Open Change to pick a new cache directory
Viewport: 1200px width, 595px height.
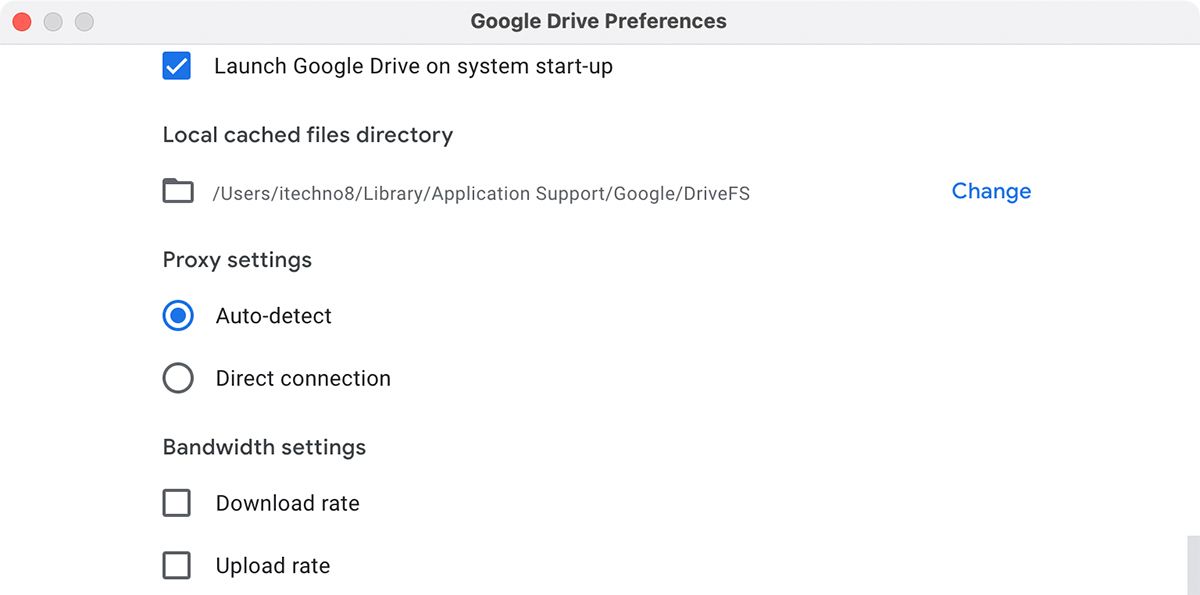[x=990, y=191]
